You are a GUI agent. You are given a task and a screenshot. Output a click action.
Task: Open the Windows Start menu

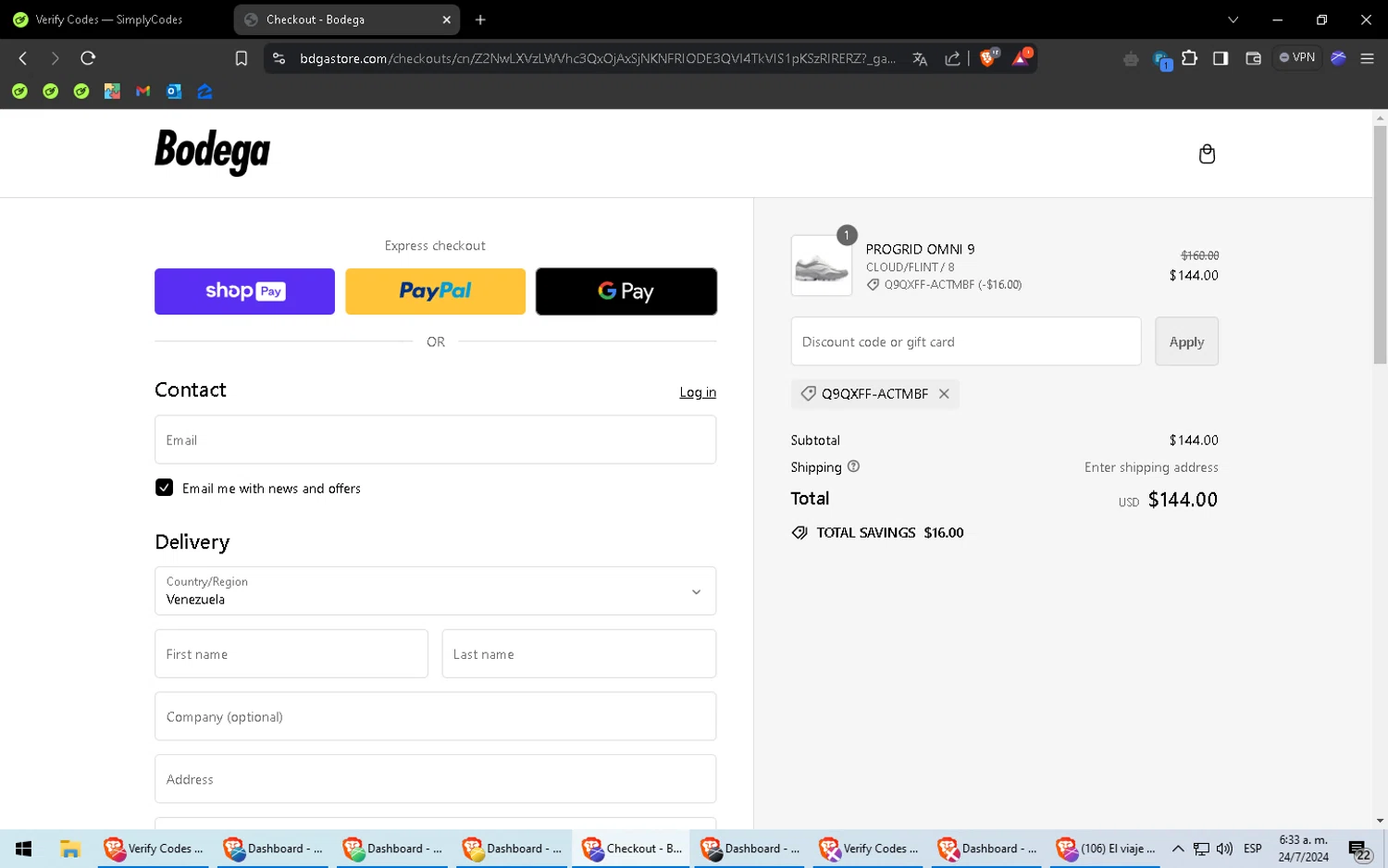click(x=24, y=849)
